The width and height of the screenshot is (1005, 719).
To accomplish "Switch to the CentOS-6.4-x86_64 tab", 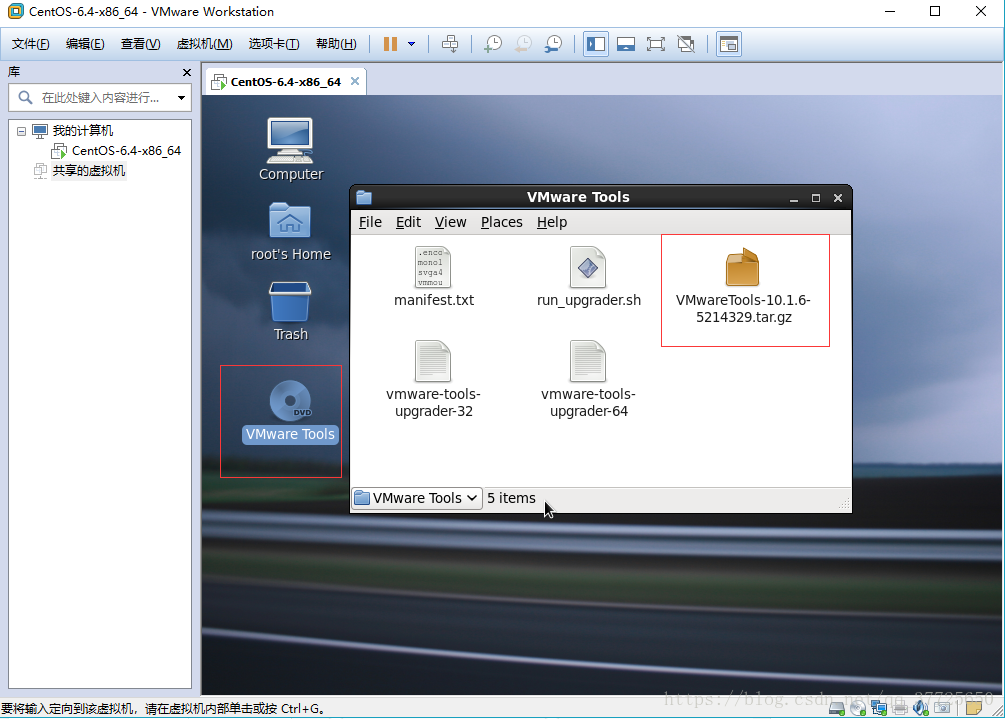I will tap(285, 82).
